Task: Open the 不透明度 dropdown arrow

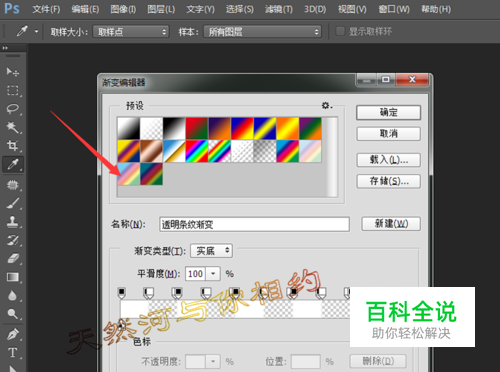Action: point(213,361)
